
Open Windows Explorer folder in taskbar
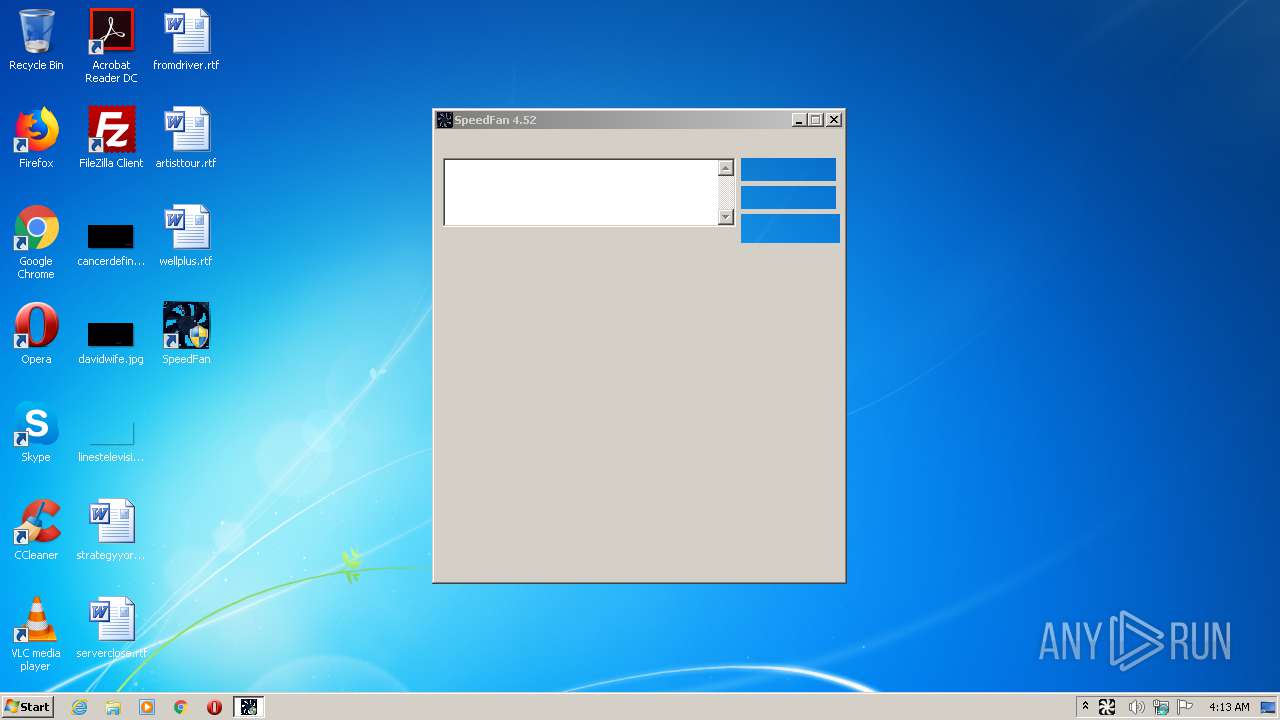pos(113,707)
